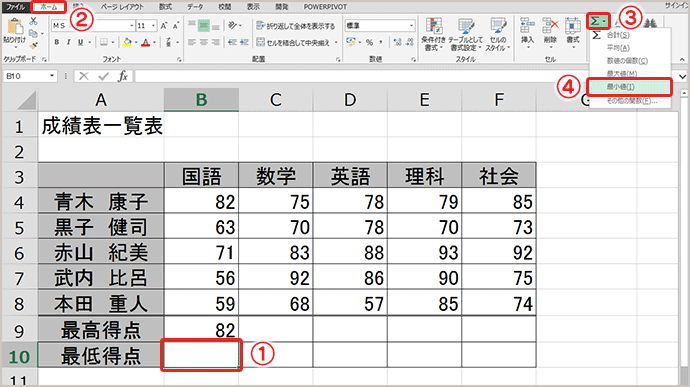The width and height of the screenshot is (690, 387).
Task: Click the insert function fx icon
Action: click(x=123, y=76)
